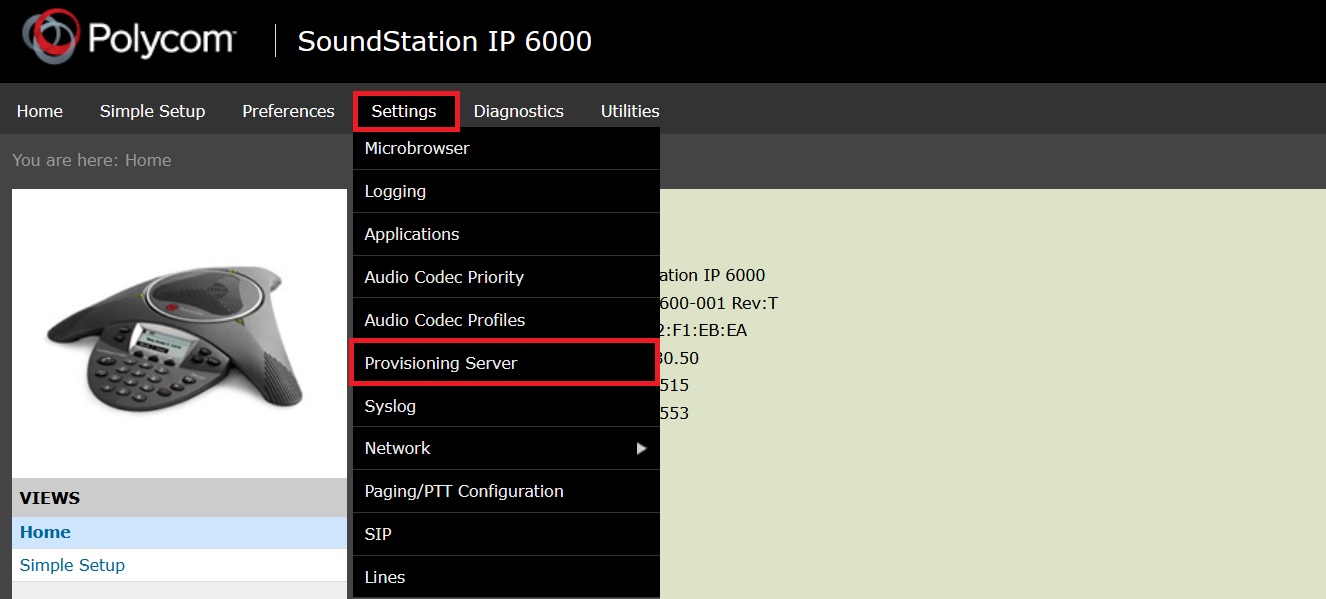
Task: Open Provisioning Server settings
Action: point(504,363)
